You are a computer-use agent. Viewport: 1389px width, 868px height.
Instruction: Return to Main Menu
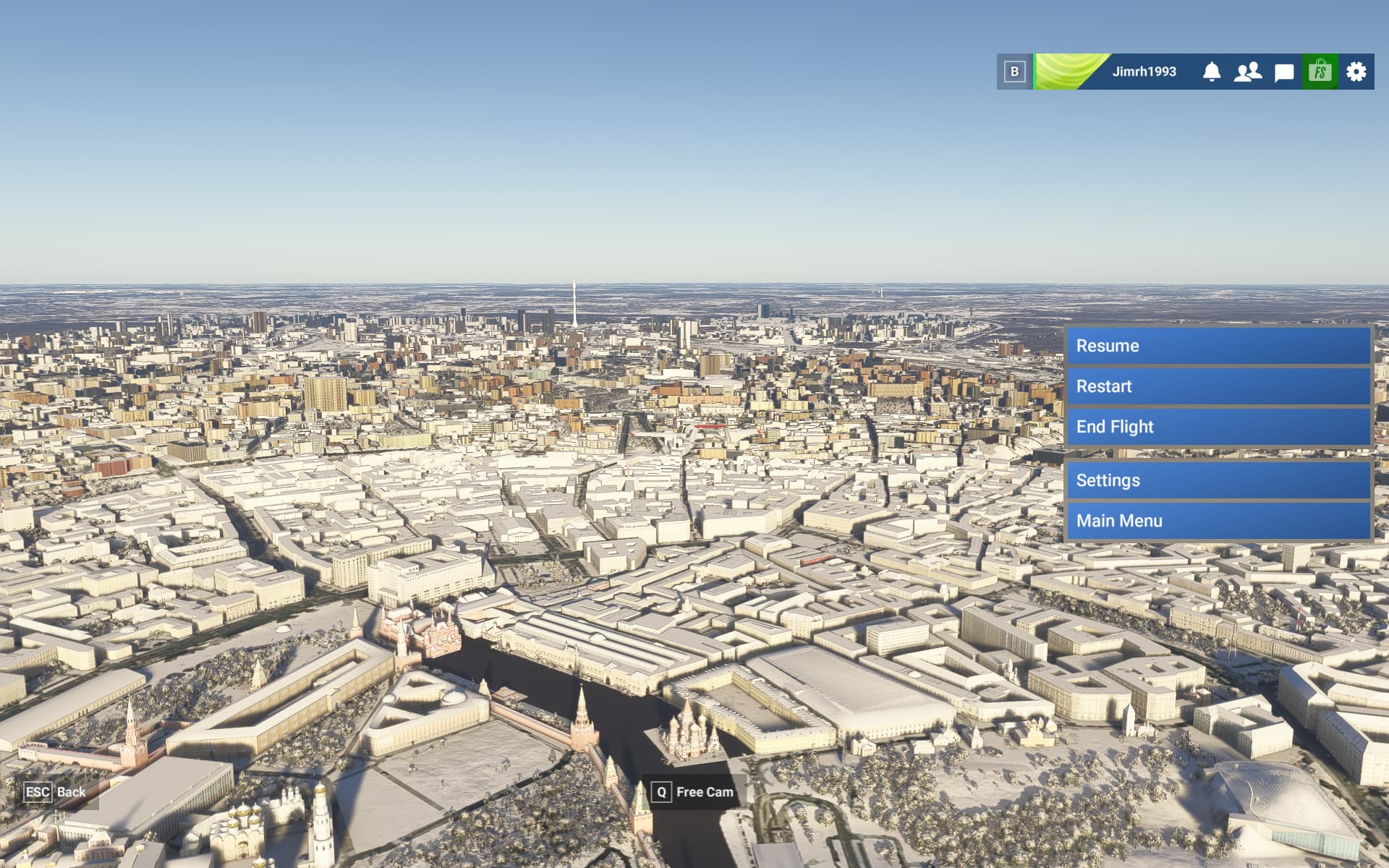(x=1219, y=521)
